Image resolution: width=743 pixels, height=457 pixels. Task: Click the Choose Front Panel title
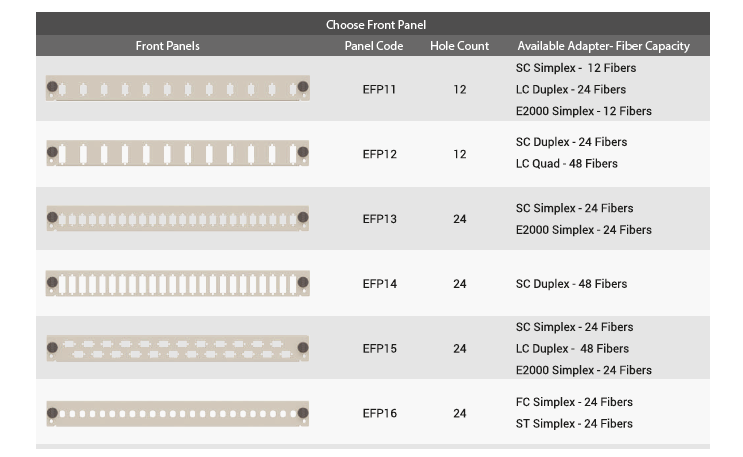click(x=375, y=25)
